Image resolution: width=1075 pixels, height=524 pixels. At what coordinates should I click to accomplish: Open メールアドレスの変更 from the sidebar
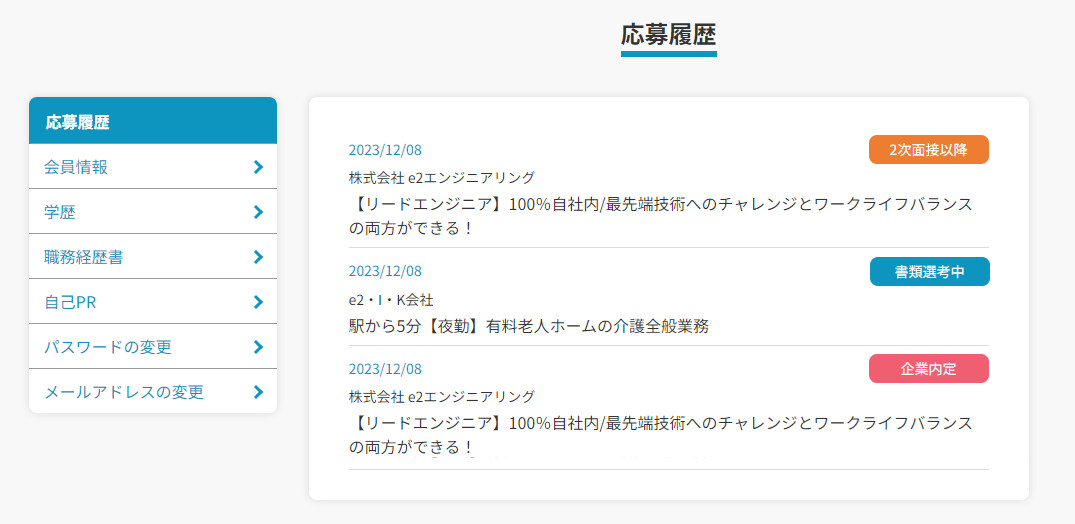tap(153, 391)
